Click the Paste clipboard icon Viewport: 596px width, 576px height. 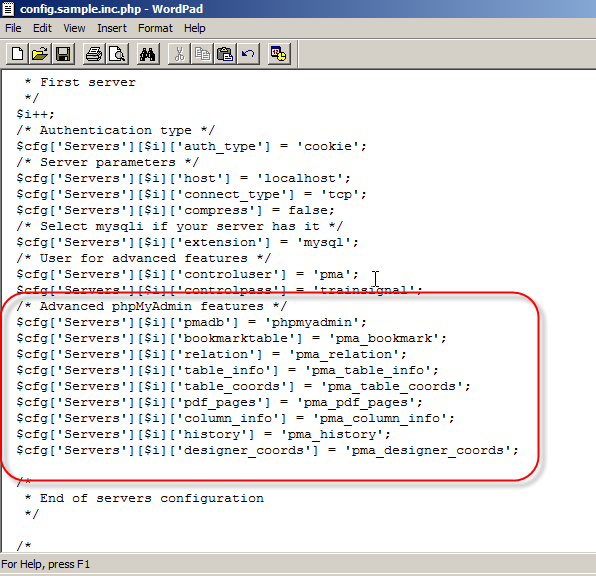(225, 54)
